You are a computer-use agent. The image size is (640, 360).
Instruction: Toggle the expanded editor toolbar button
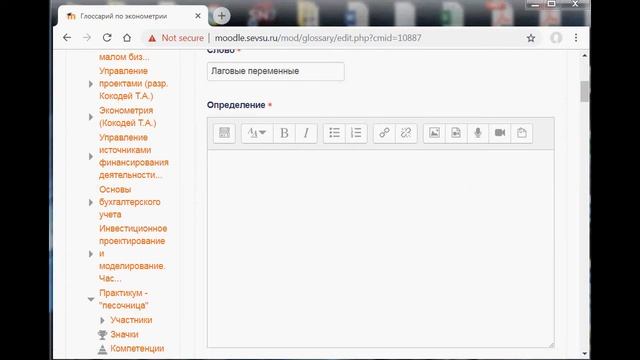(224, 133)
